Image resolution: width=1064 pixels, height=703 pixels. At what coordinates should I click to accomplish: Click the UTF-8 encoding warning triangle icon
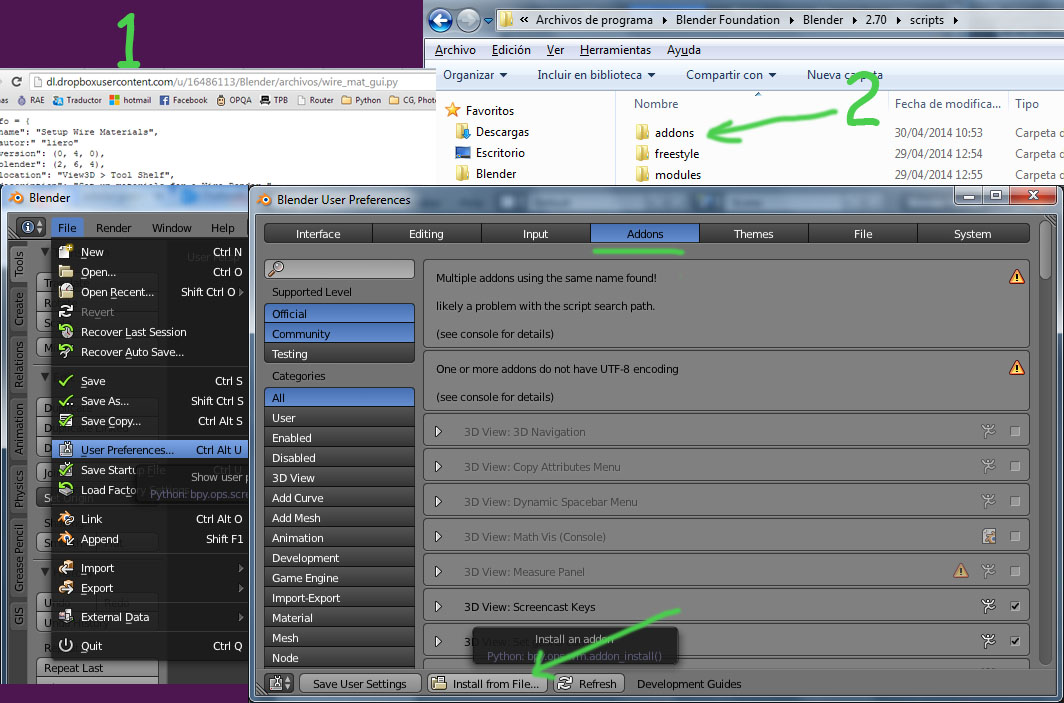(x=1016, y=368)
